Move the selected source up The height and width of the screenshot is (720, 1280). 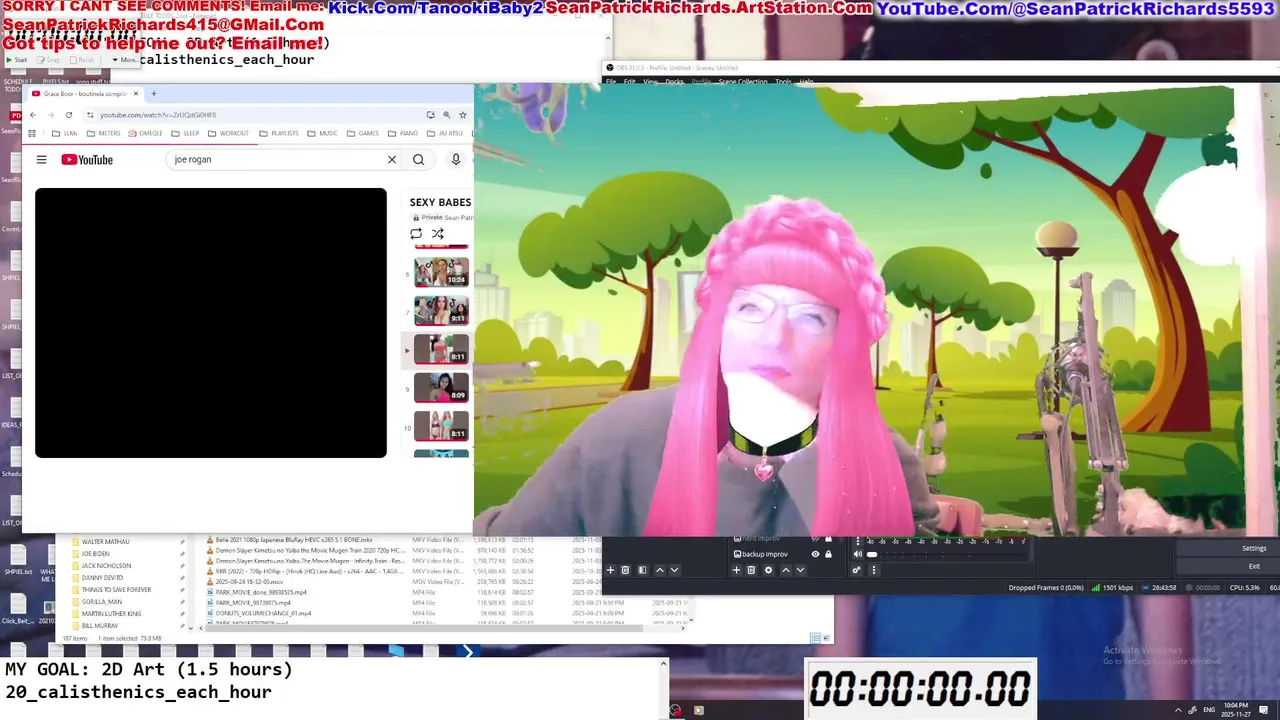(785, 570)
